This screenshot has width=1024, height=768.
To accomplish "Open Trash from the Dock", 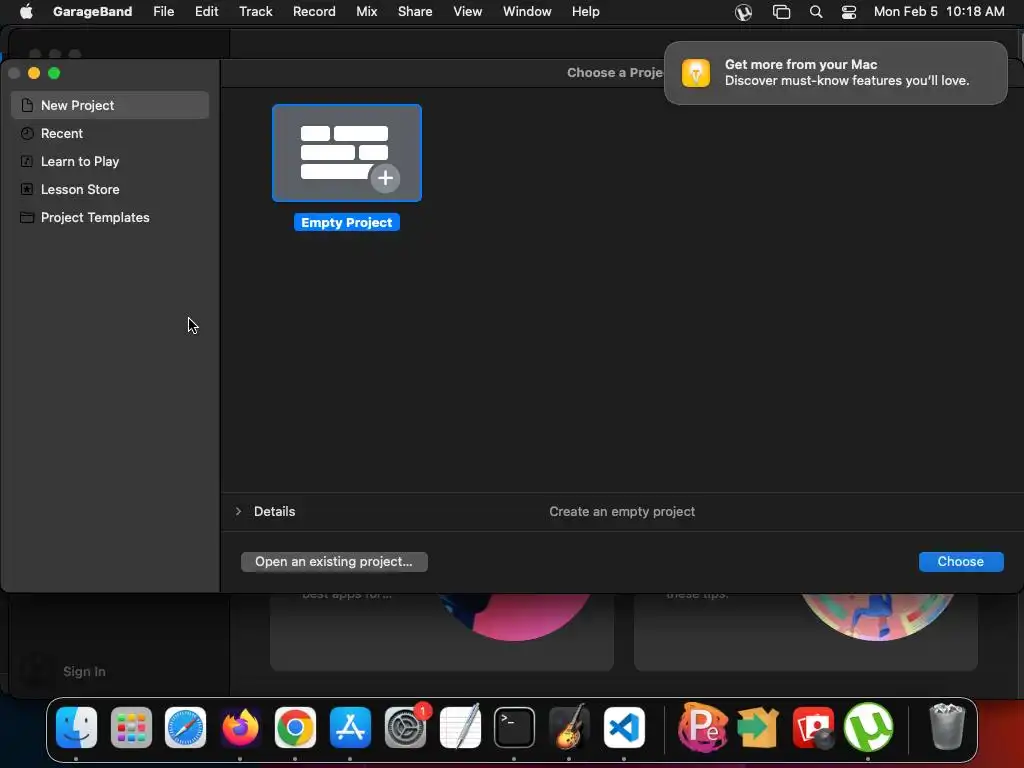I will coord(947,727).
